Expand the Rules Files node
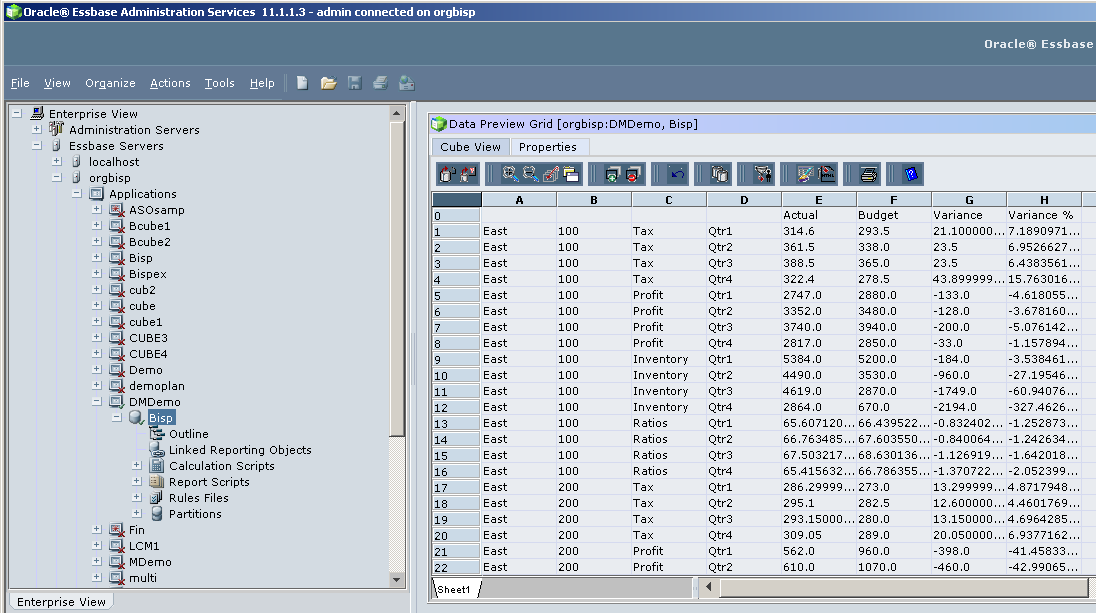This screenshot has width=1096, height=613. [x=137, y=498]
